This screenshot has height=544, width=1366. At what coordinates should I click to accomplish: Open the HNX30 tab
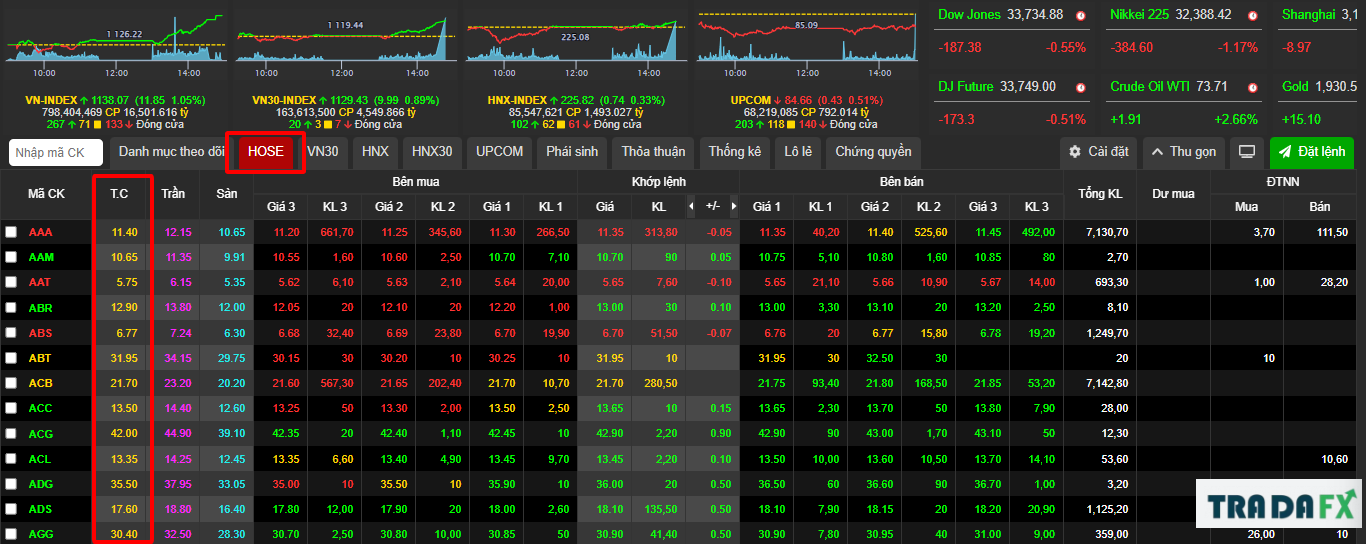pyautogui.click(x=432, y=152)
